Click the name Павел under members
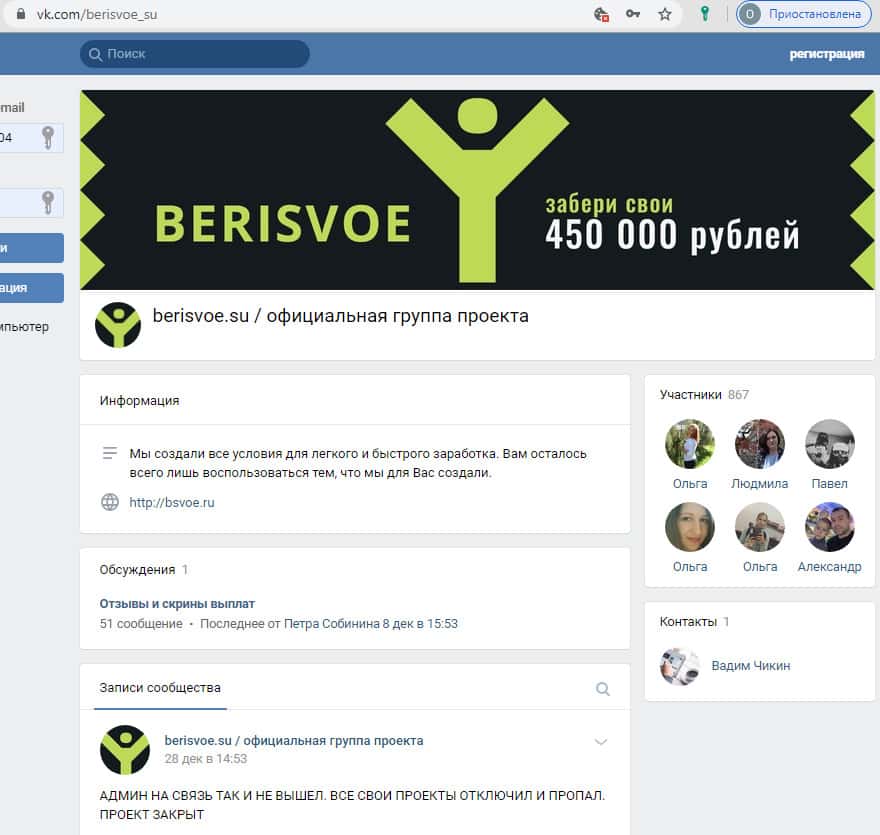The height and width of the screenshot is (835, 880). tap(829, 483)
